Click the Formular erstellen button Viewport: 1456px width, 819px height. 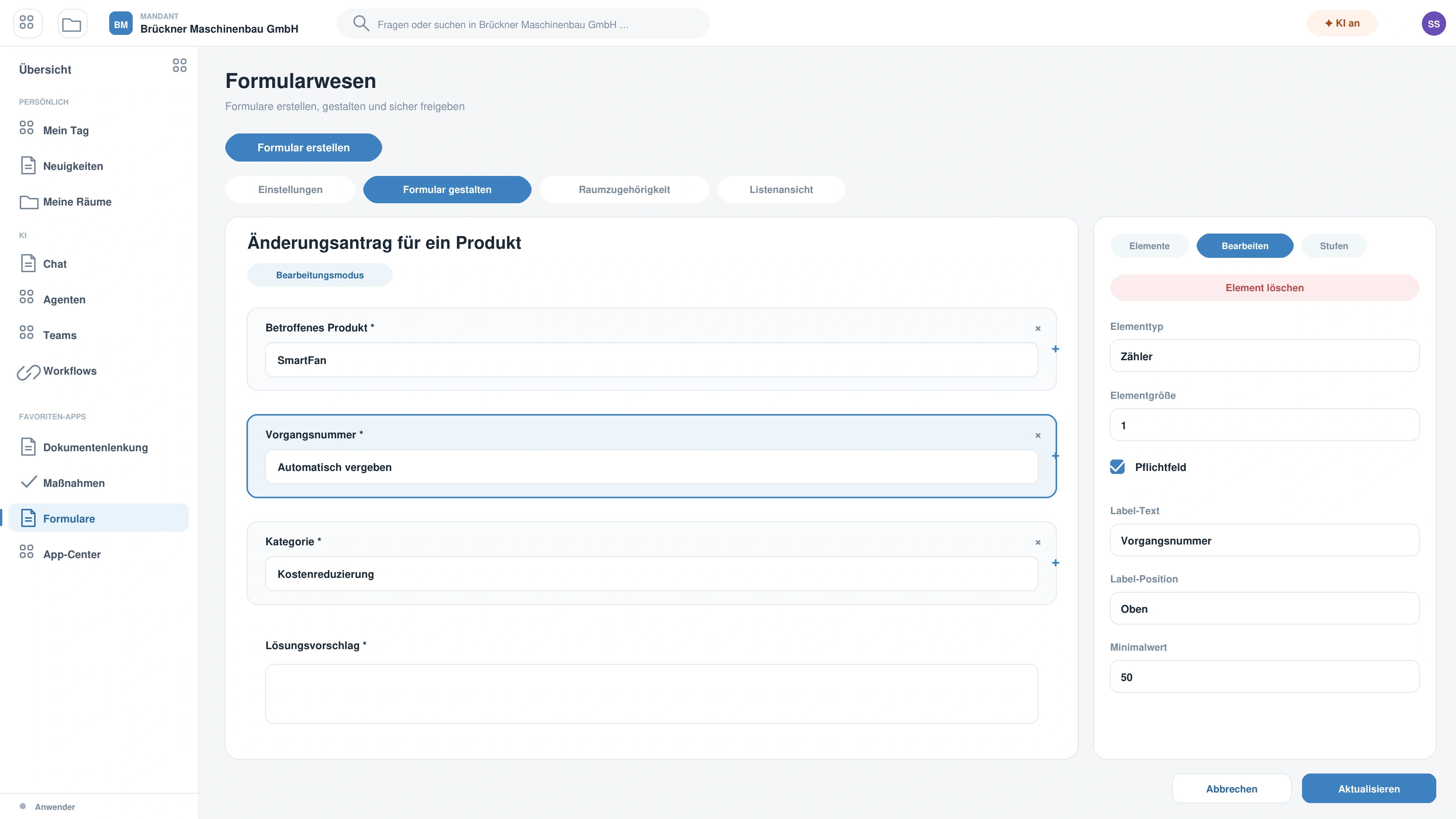pos(303,147)
